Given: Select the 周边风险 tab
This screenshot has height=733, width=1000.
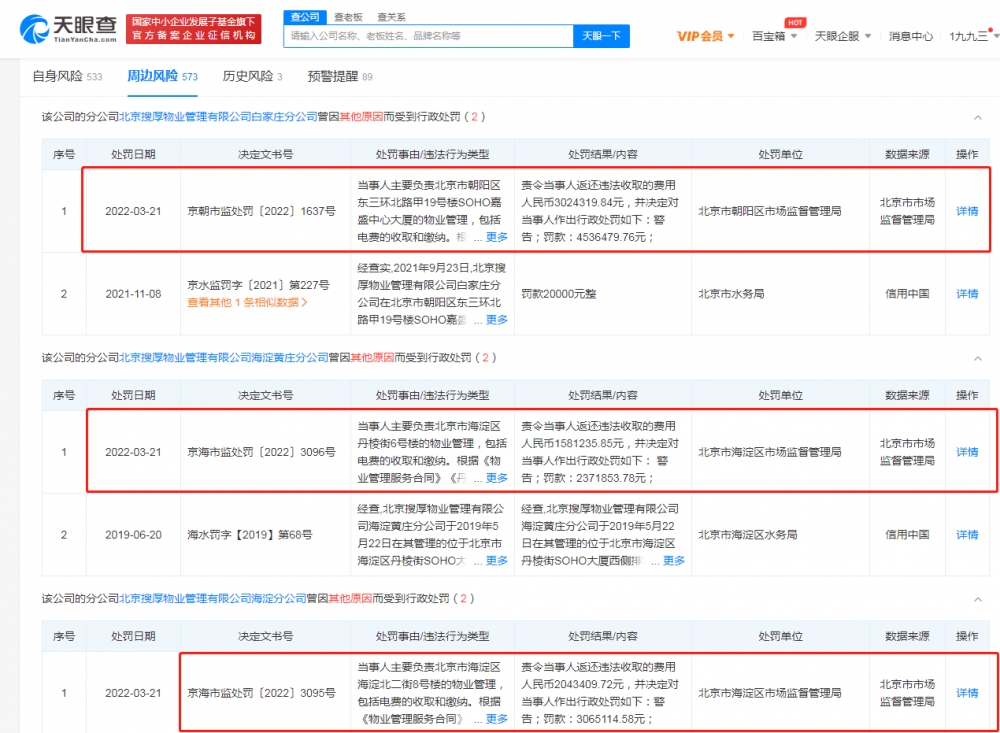Looking at the screenshot, I should click(162, 77).
